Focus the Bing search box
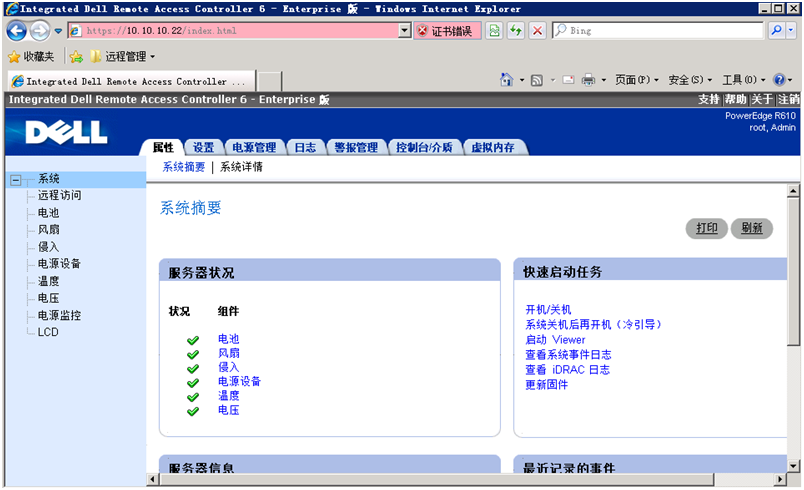804x490 pixels. pyautogui.click(x=658, y=31)
